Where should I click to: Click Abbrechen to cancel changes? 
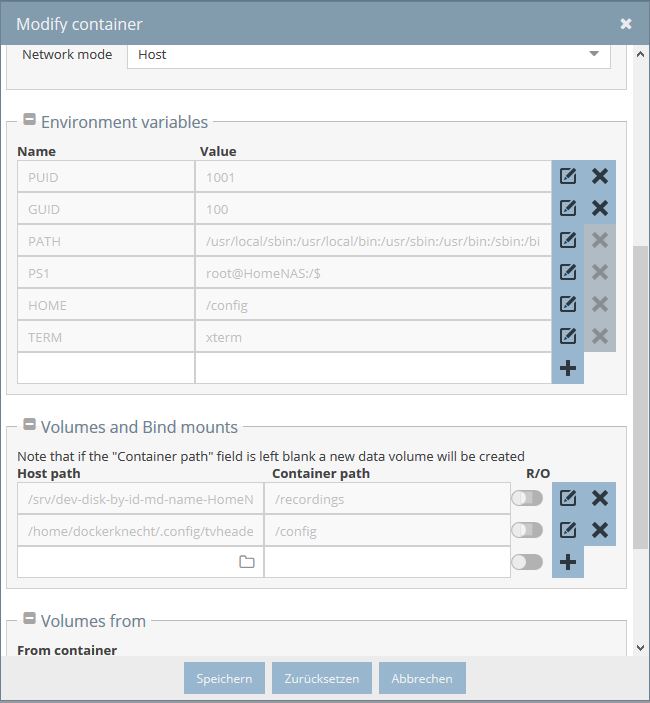coord(422,678)
